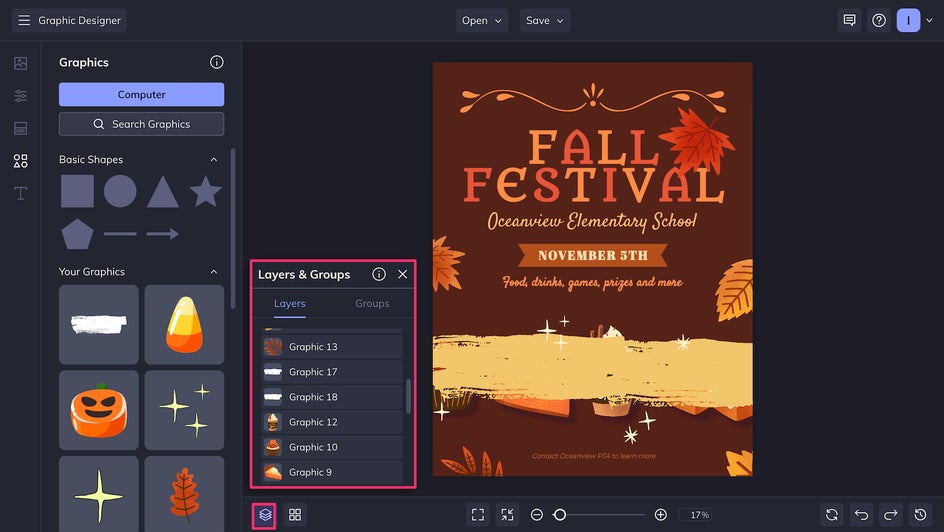This screenshot has height=532, width=944.
Task: Click the Search Graphics button
Action: [x=141, y=124]
